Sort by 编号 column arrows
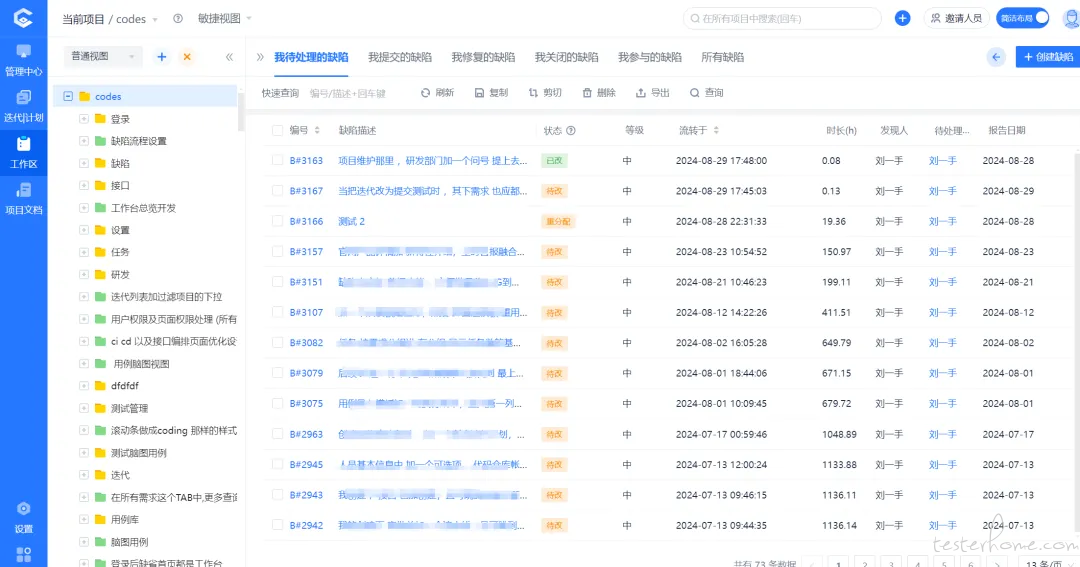The width and height of the screenshot is (1080, 567). (x=317, y=130)
